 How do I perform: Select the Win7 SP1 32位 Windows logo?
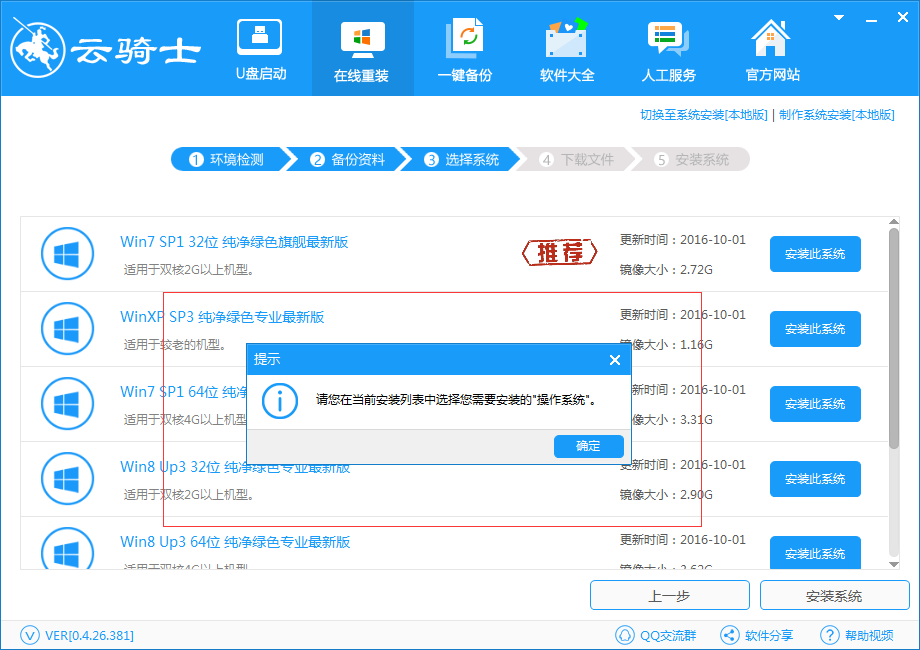click(67, 253)
